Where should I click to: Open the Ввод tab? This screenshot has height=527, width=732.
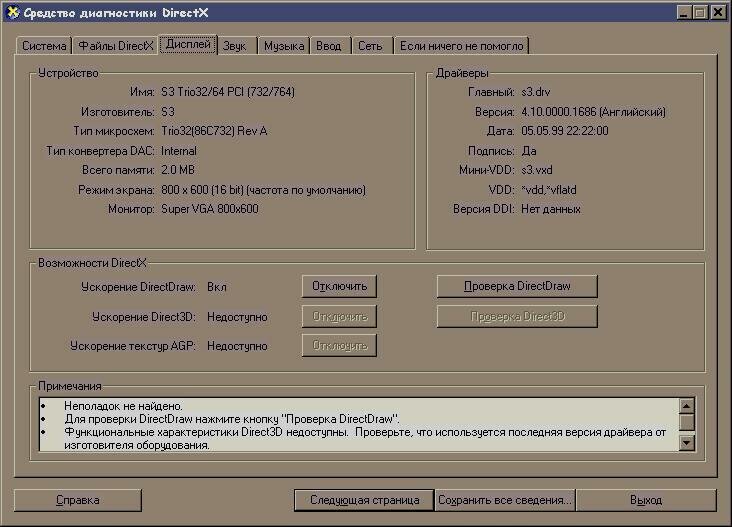coord(328,46)
